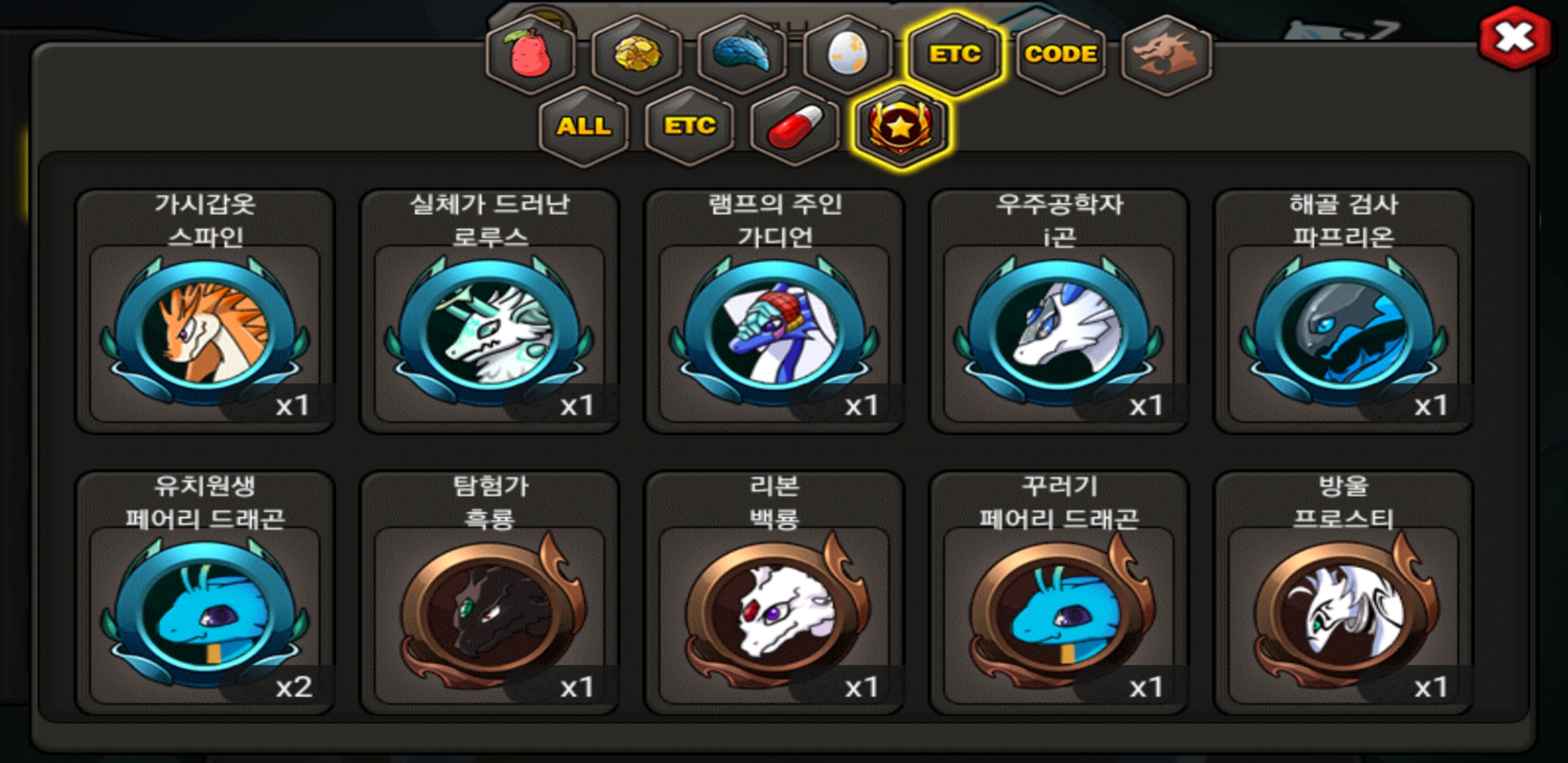Show ALL items sub-filter
This screenshot has height=763, width=1568.
tap(583, 126)
